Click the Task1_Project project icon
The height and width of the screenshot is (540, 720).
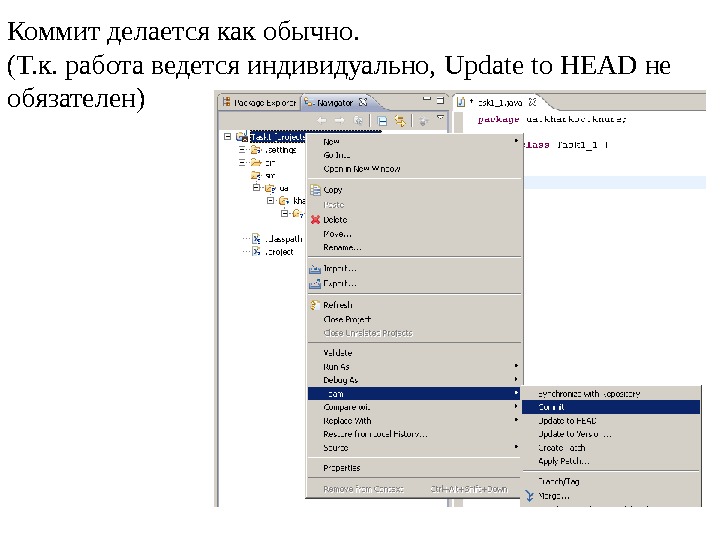point(242,136)
